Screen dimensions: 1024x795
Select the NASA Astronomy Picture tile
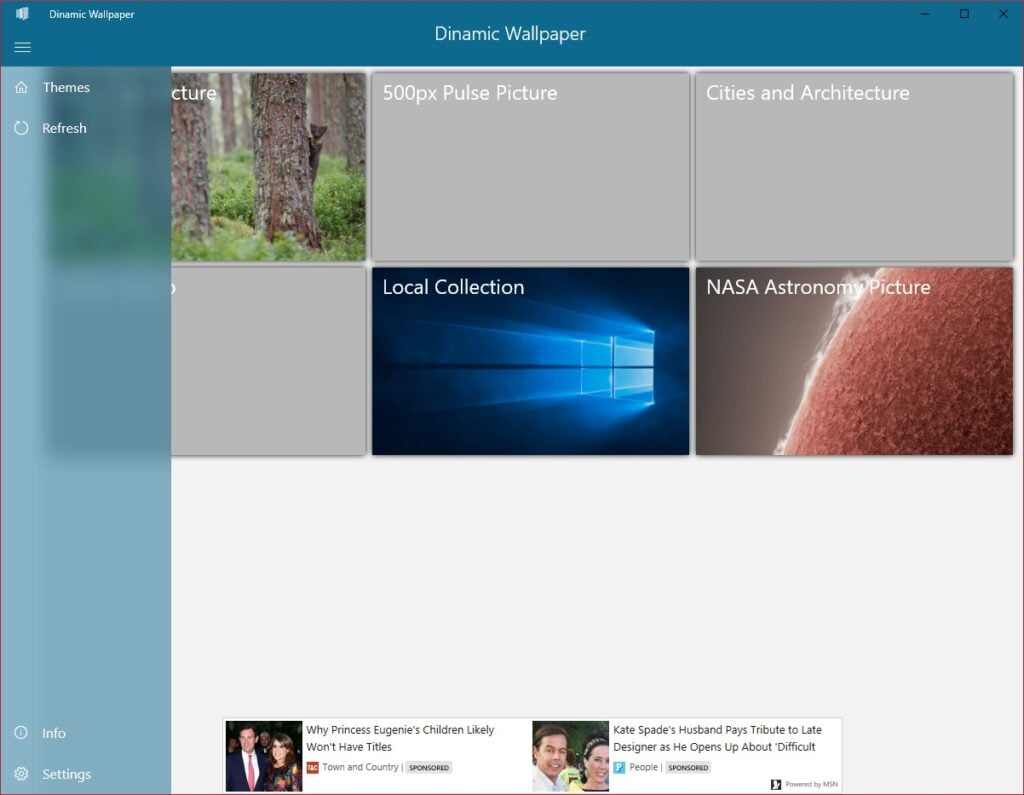[x=854, y=361]
